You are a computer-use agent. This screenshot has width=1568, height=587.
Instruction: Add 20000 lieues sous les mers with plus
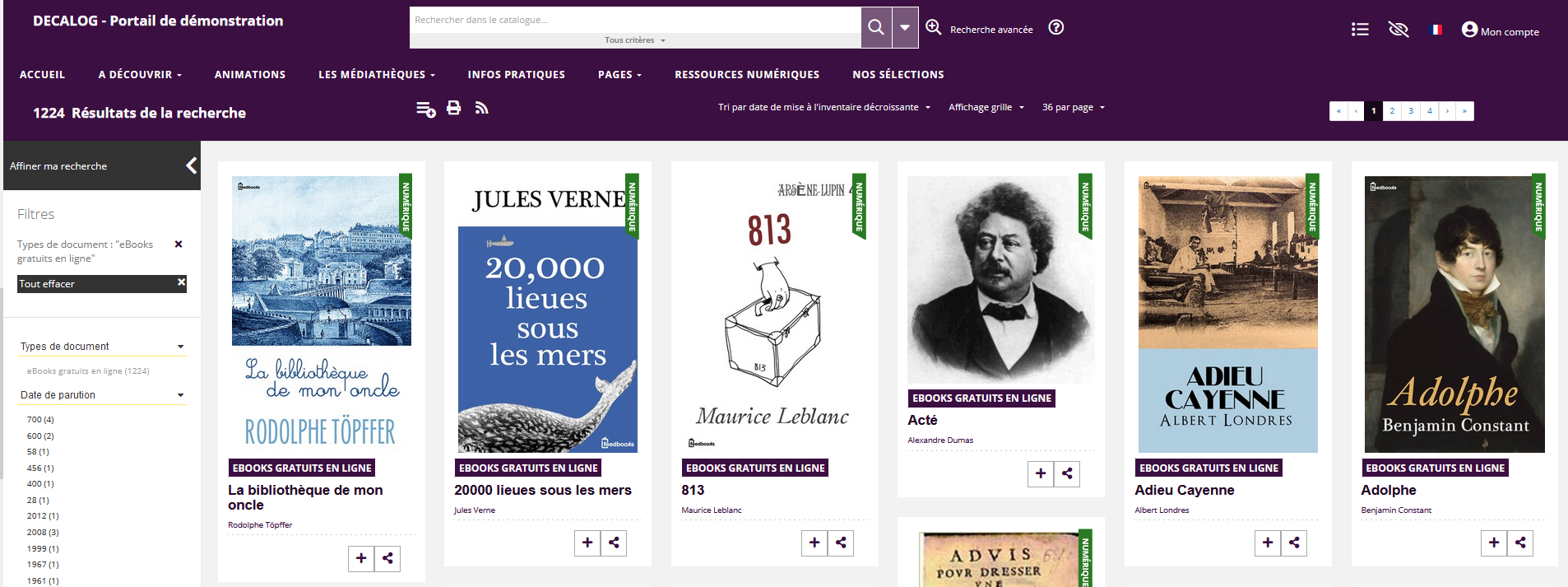(587, 543)
